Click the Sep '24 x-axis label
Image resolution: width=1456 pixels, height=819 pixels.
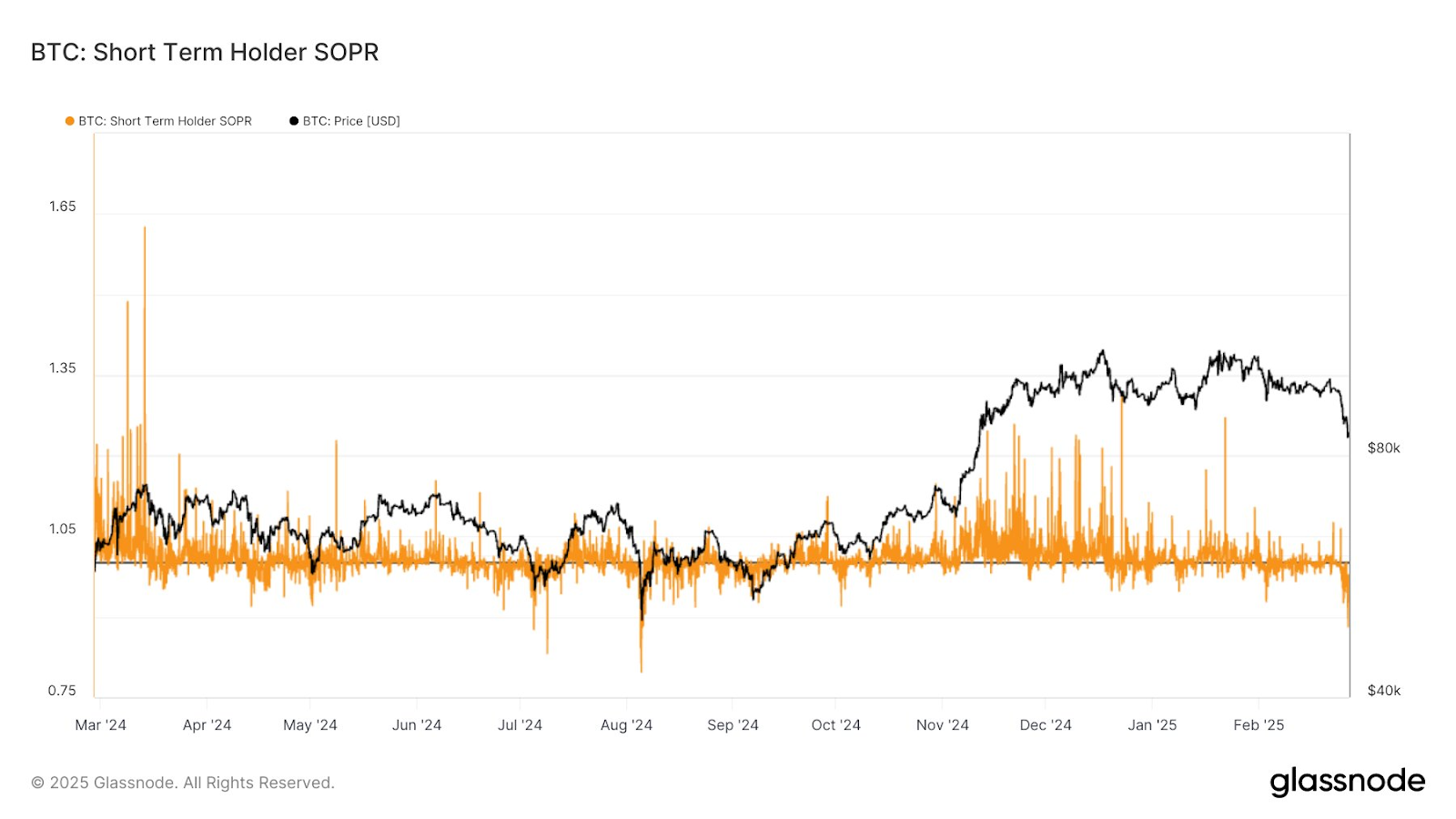(x=733, y=725)
